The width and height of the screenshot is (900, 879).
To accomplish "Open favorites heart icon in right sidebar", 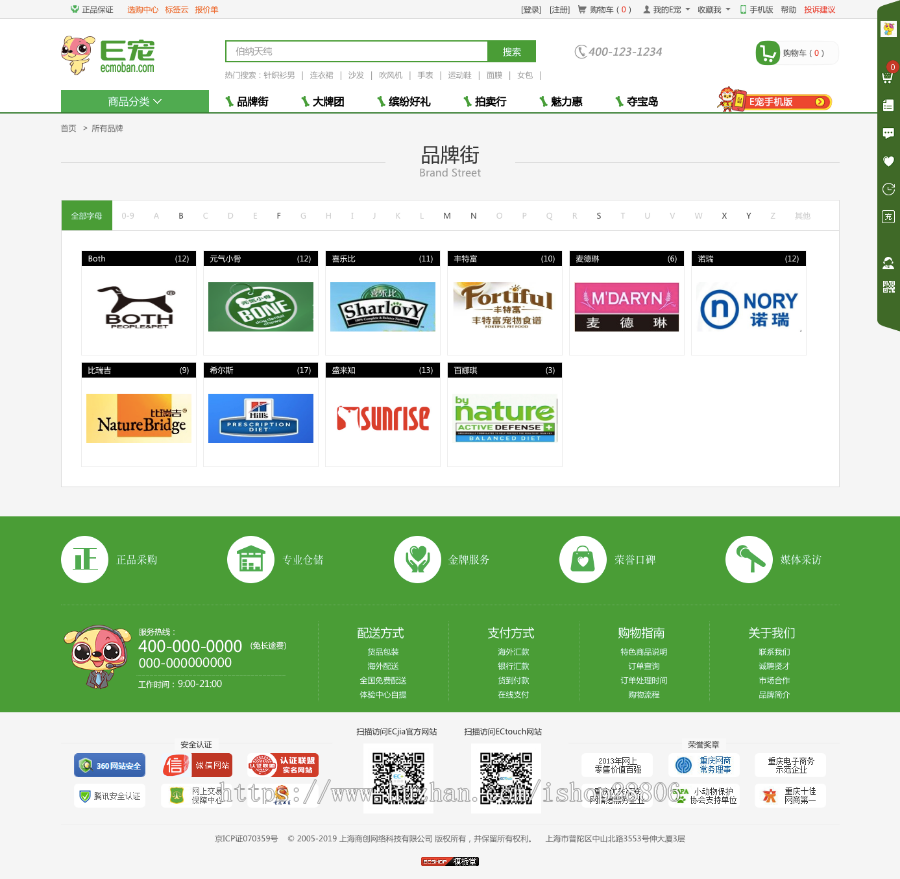I will pos(888,161).
